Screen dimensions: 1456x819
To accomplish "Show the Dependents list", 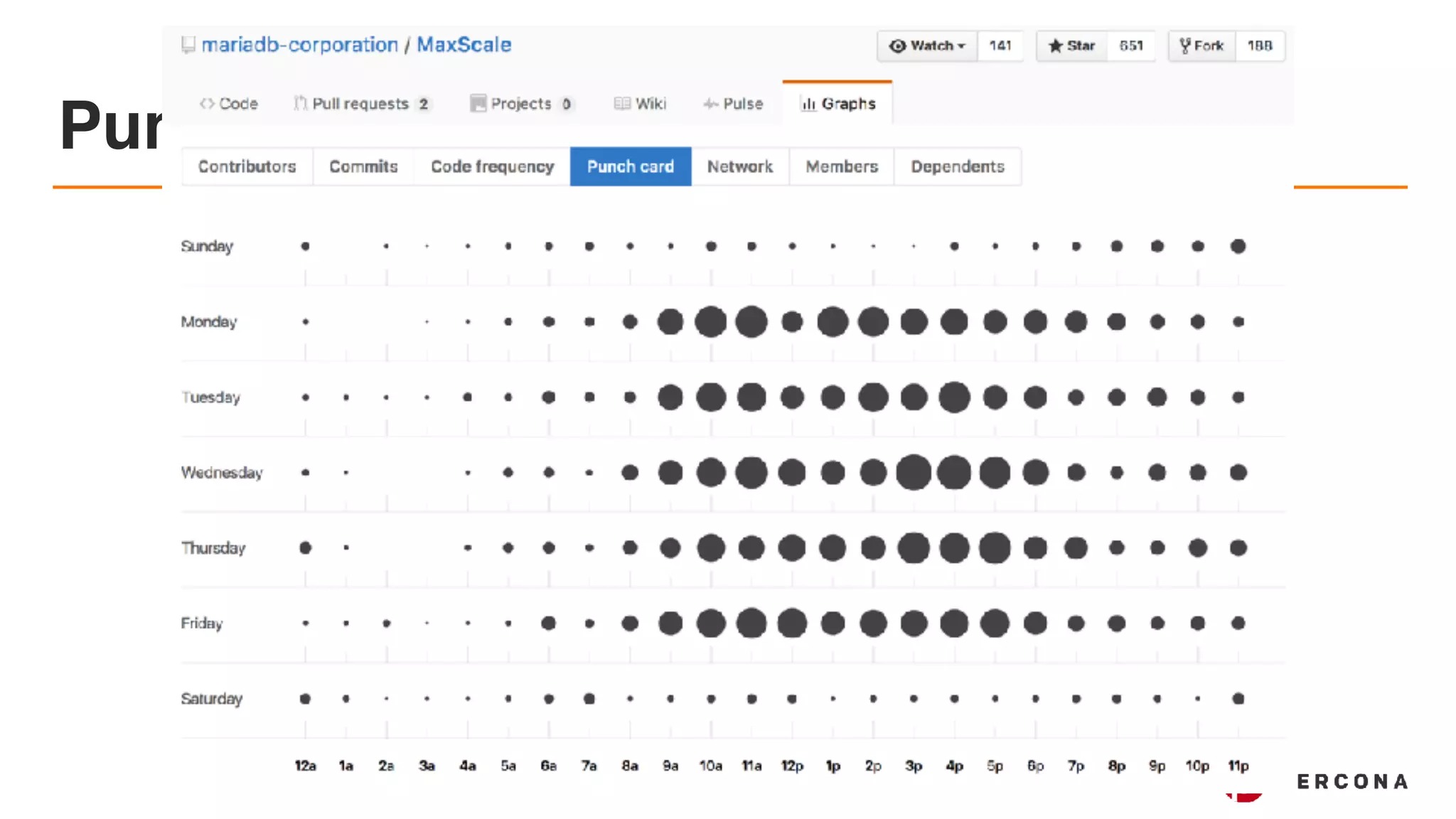I will click(x=958, y=166).
